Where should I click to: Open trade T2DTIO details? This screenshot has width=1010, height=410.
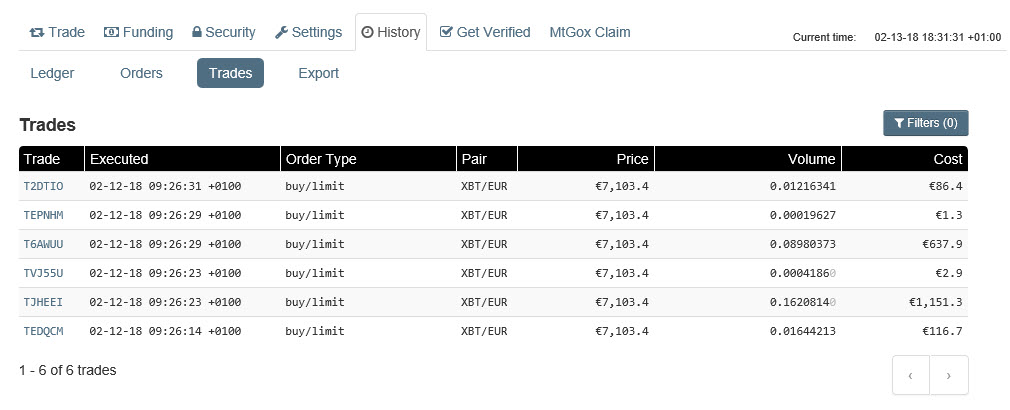pyautogui.click(x=42, y=186)
